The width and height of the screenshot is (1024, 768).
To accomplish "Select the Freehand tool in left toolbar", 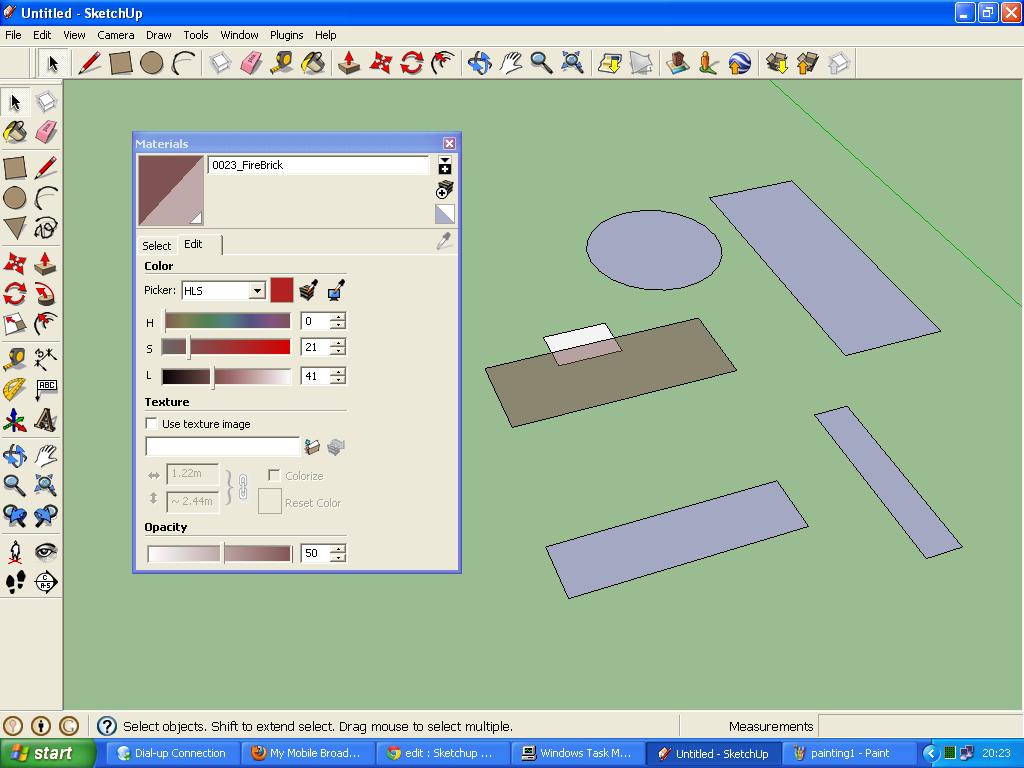I will pos(46,229).
